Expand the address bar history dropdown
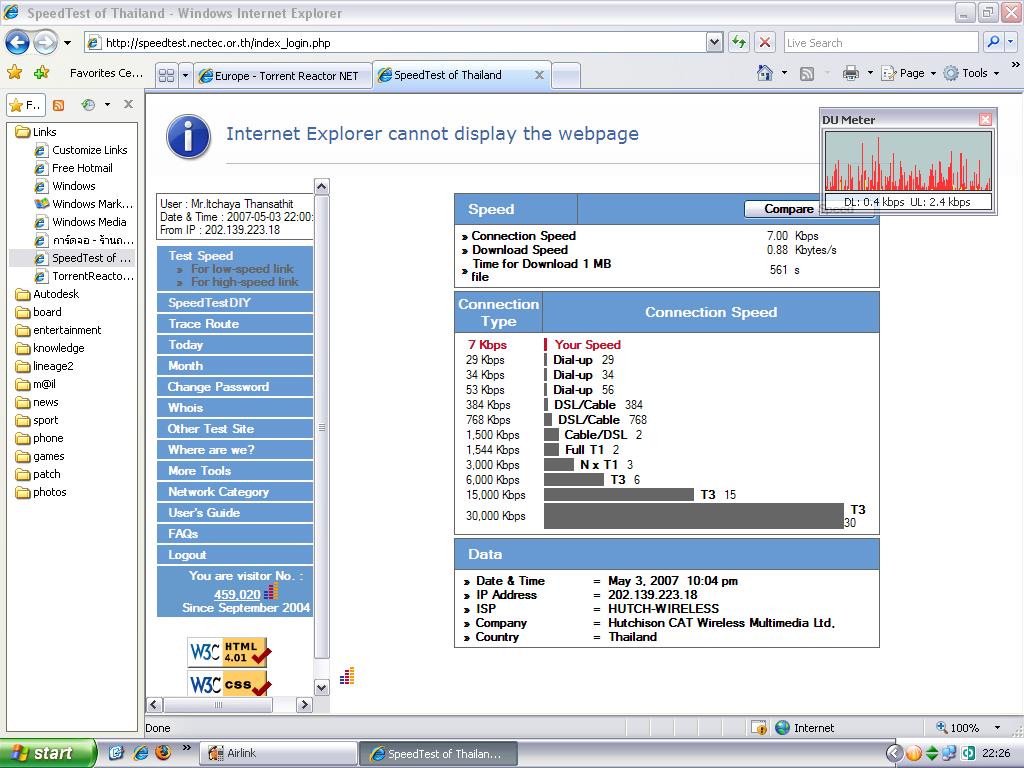 (x=714, y=43)
